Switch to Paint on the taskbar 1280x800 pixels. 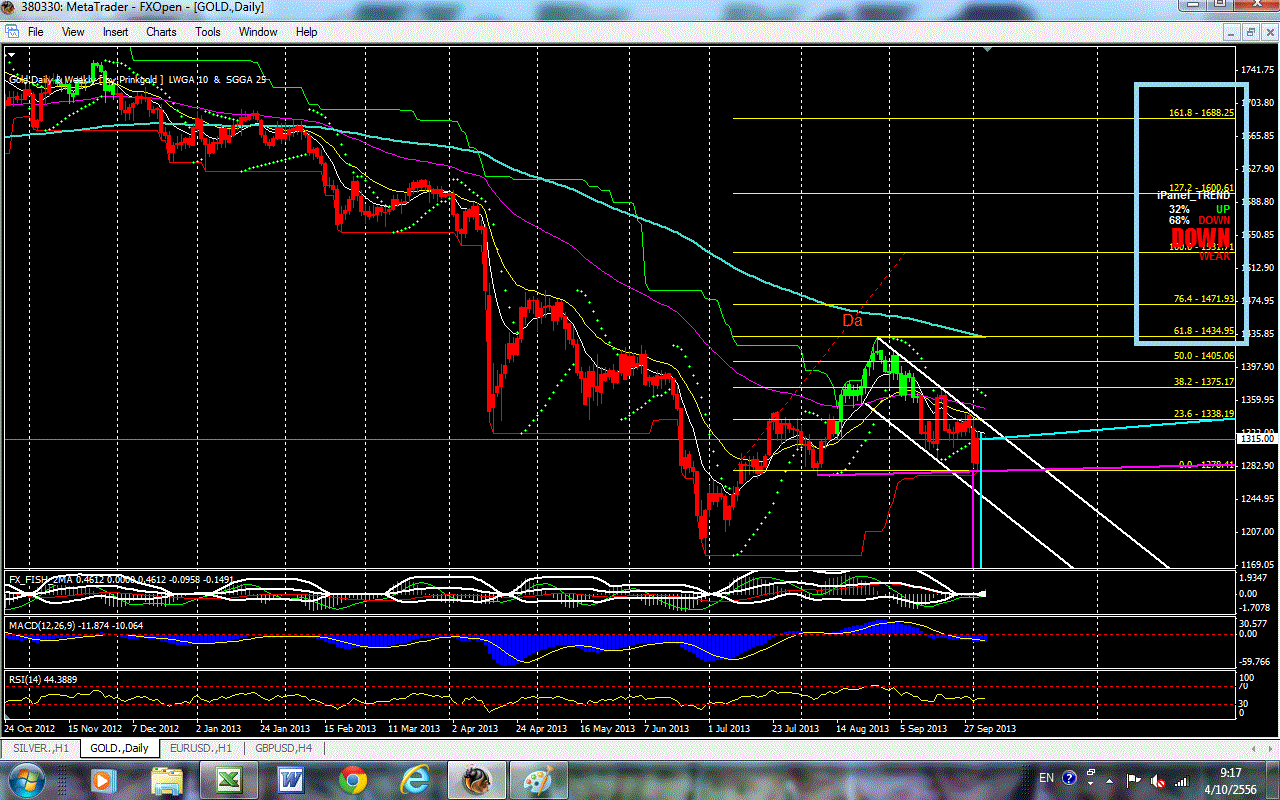click(538, 779)
